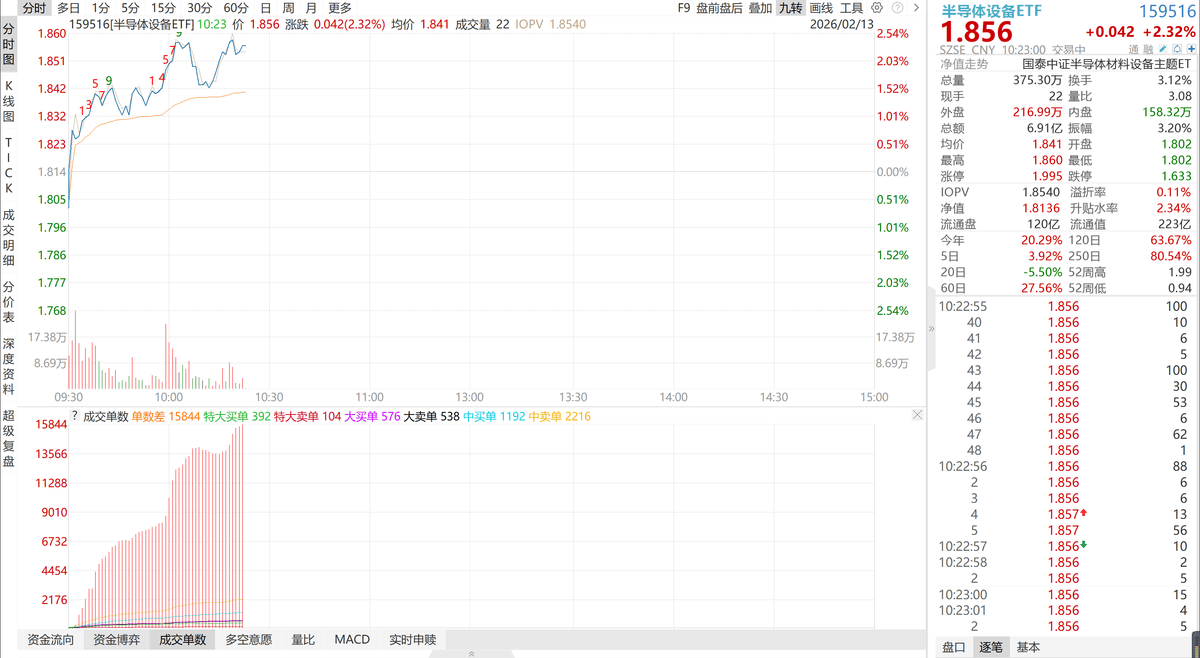The height and width of the screenshot is (658, 1200).
Task: Expand bottom panel with double-chevron icon
Action: point(470,653)
